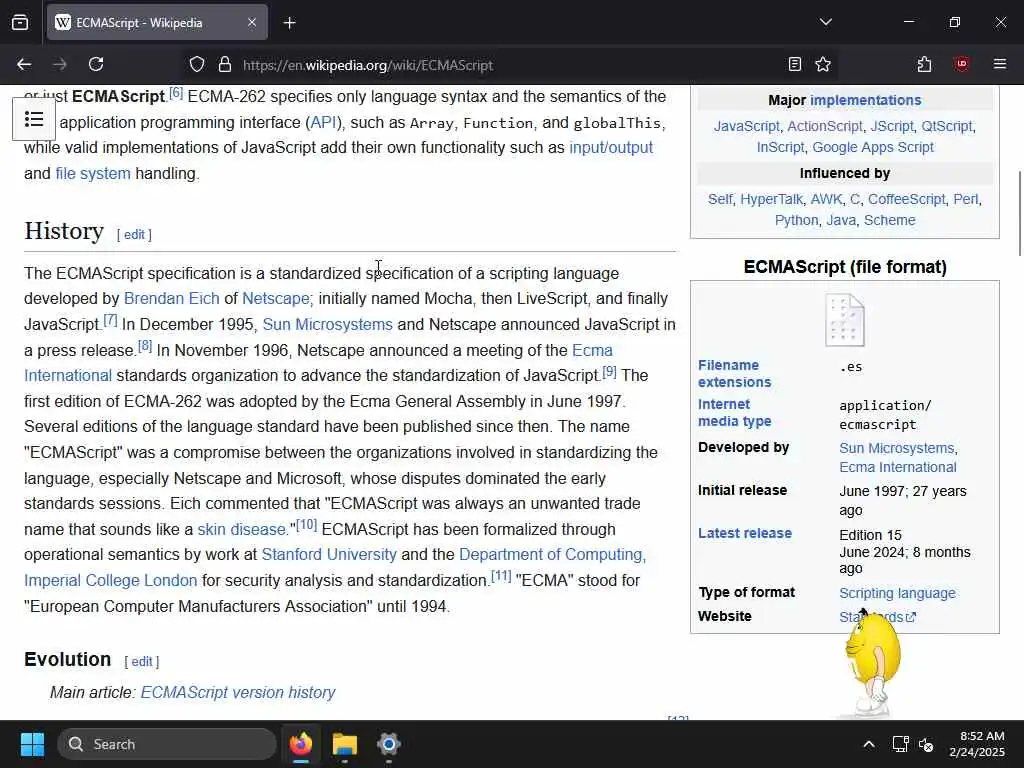Reload the current page

tap(96, 65)
